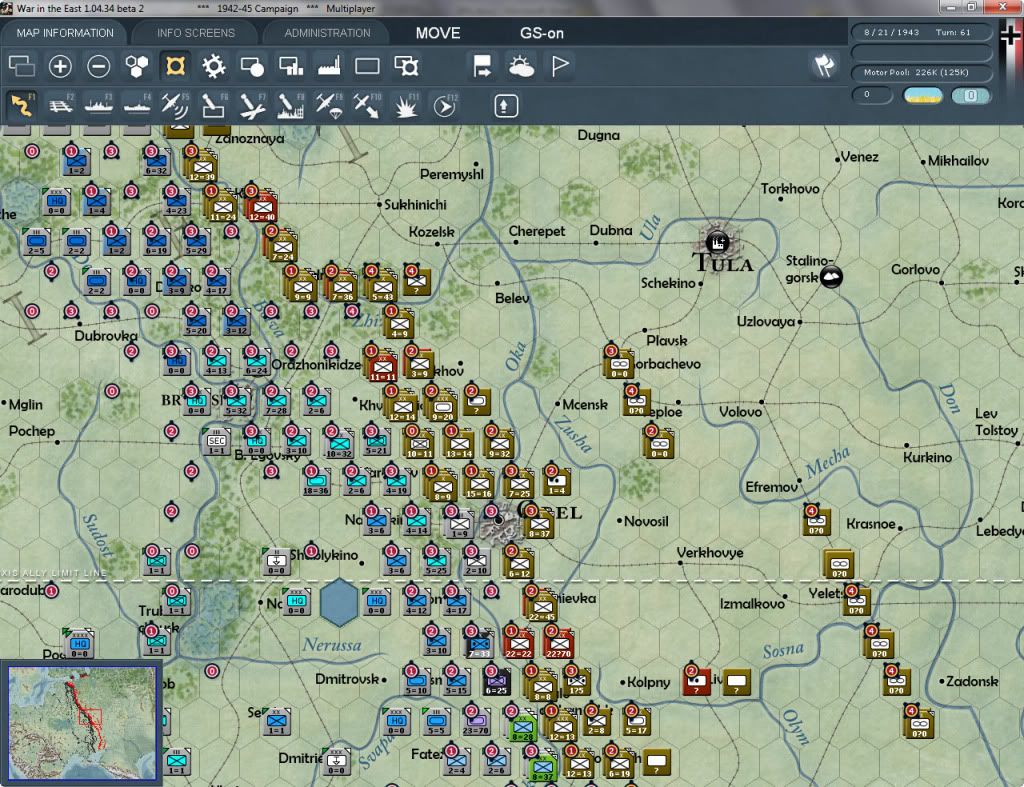Zoom in the map with plus icon
This screenshot has width=1024, height=787.
[60, 66]
